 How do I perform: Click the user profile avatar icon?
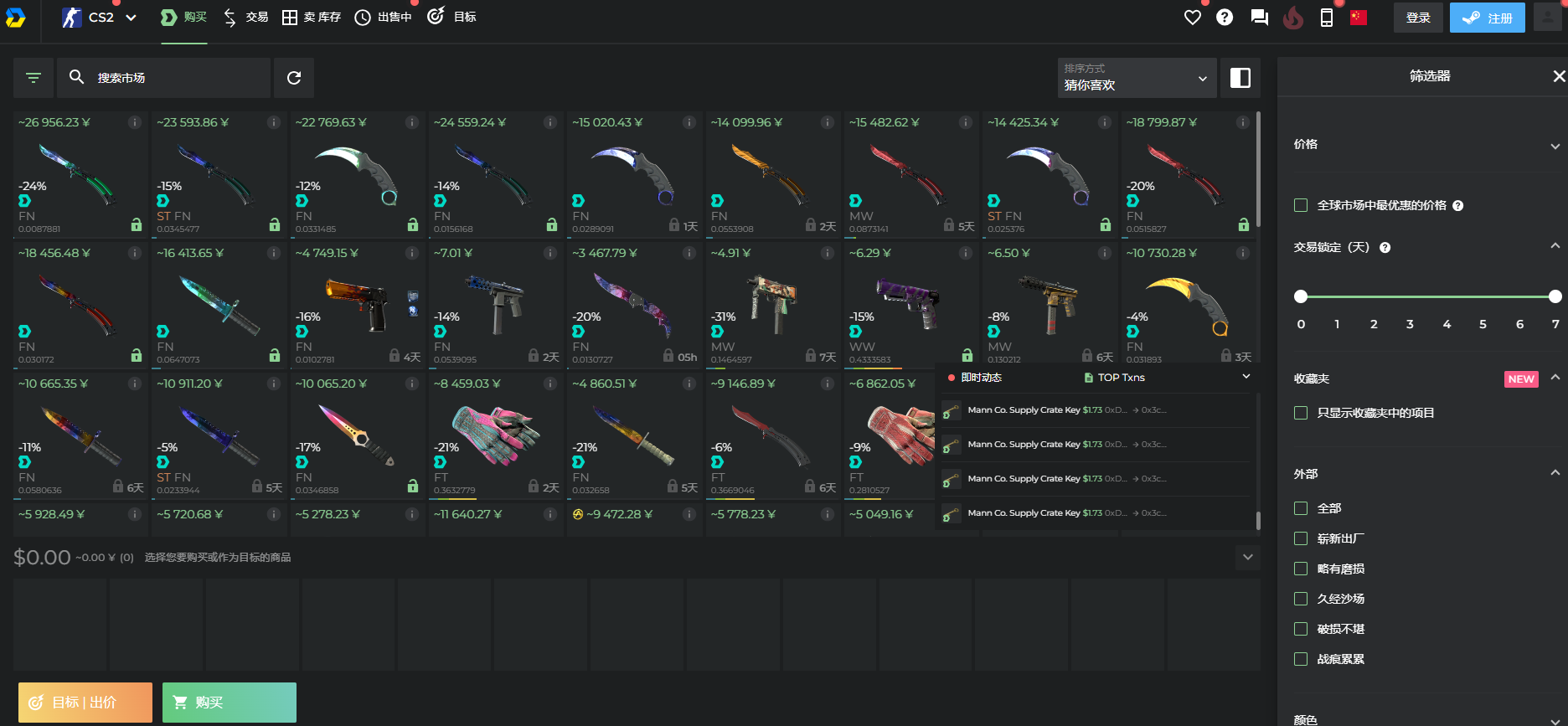1548,18
